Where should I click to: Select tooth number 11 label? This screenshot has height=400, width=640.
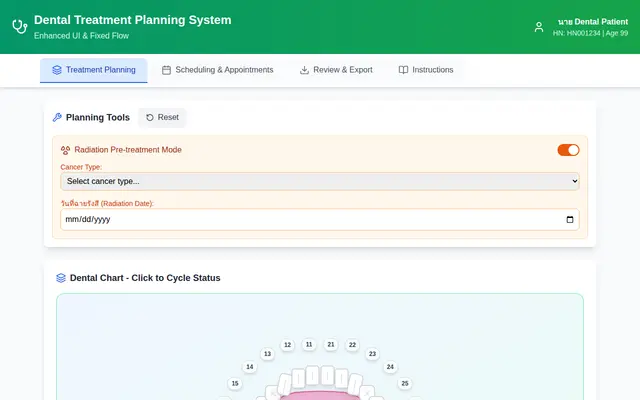tap(309, 344)
